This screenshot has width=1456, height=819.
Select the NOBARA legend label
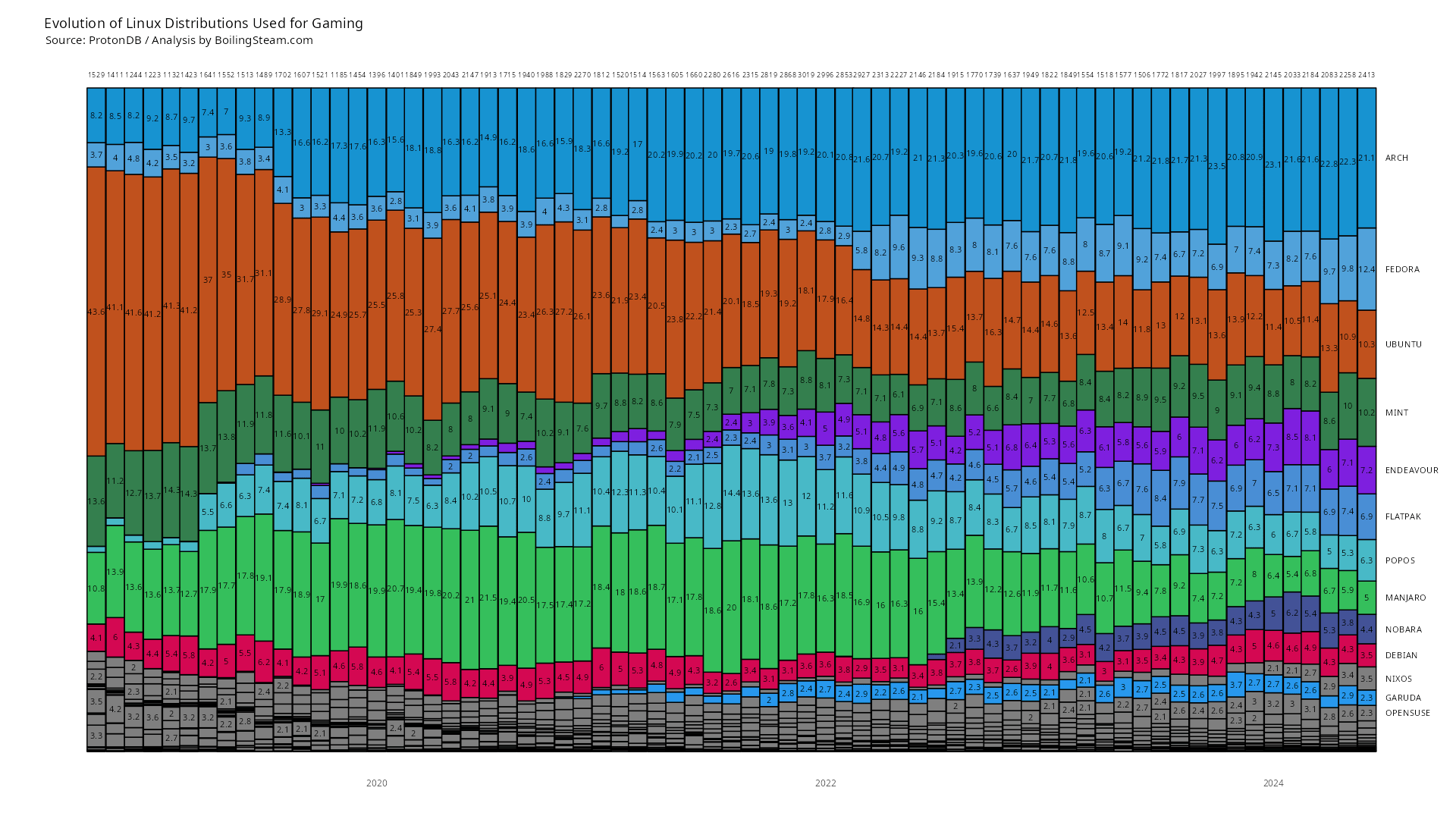[x=1403, y=629]
